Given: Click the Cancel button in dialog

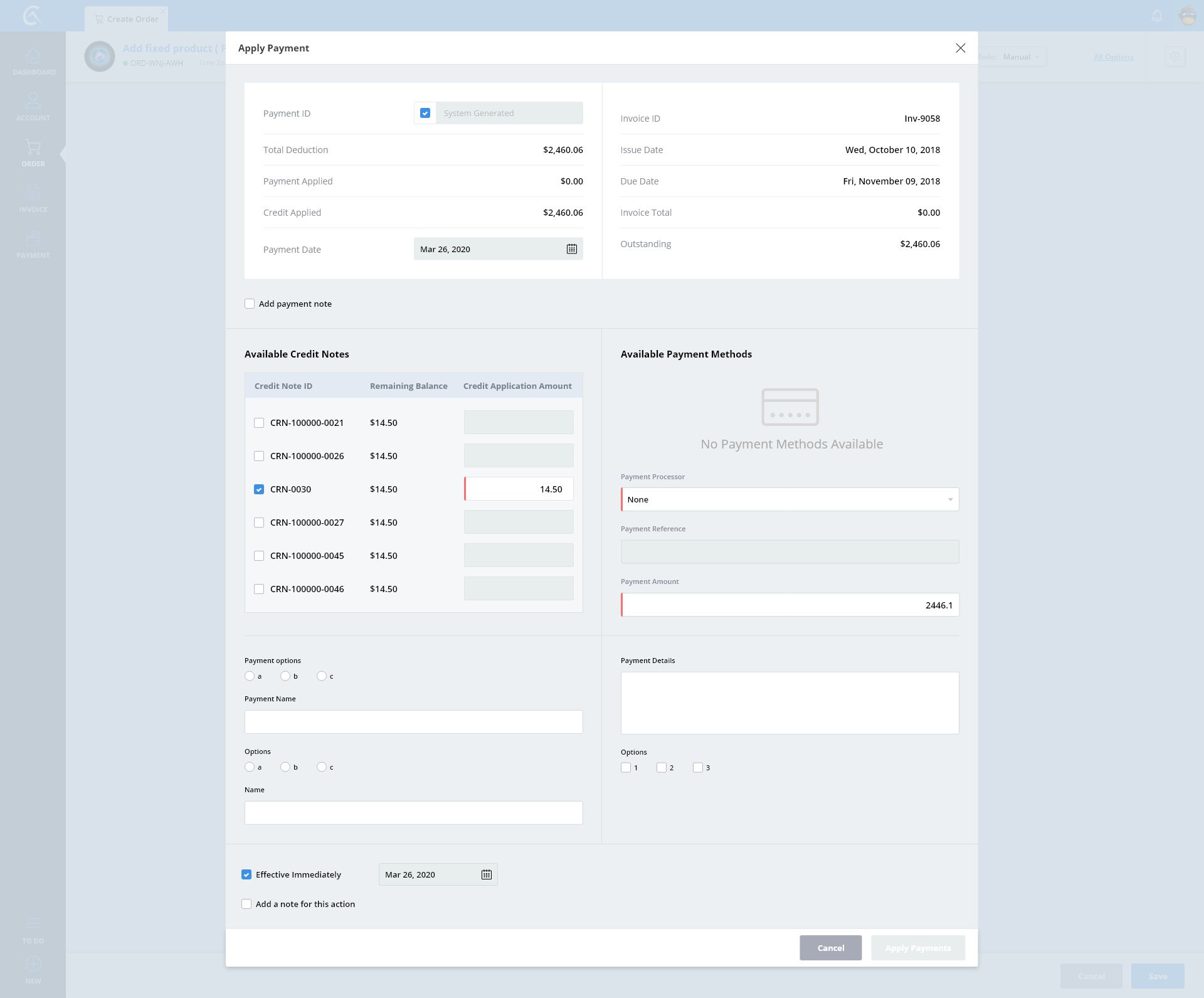Looking at the screenshot, I should click(830, 948).
